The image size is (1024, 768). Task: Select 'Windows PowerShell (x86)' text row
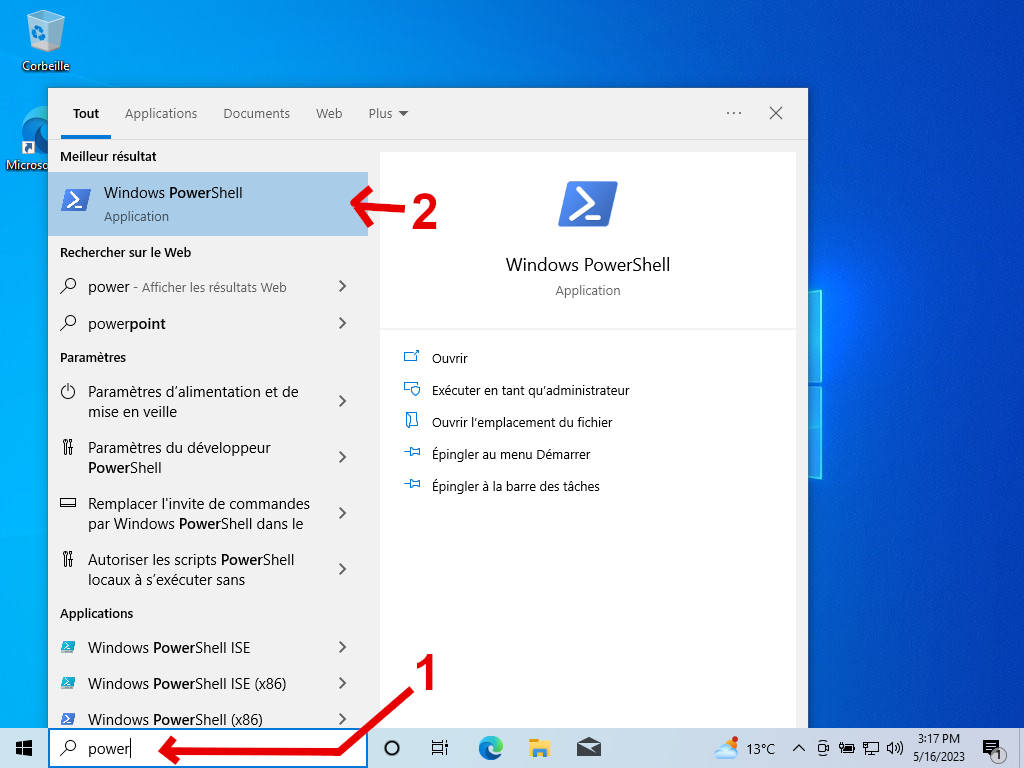175,719
